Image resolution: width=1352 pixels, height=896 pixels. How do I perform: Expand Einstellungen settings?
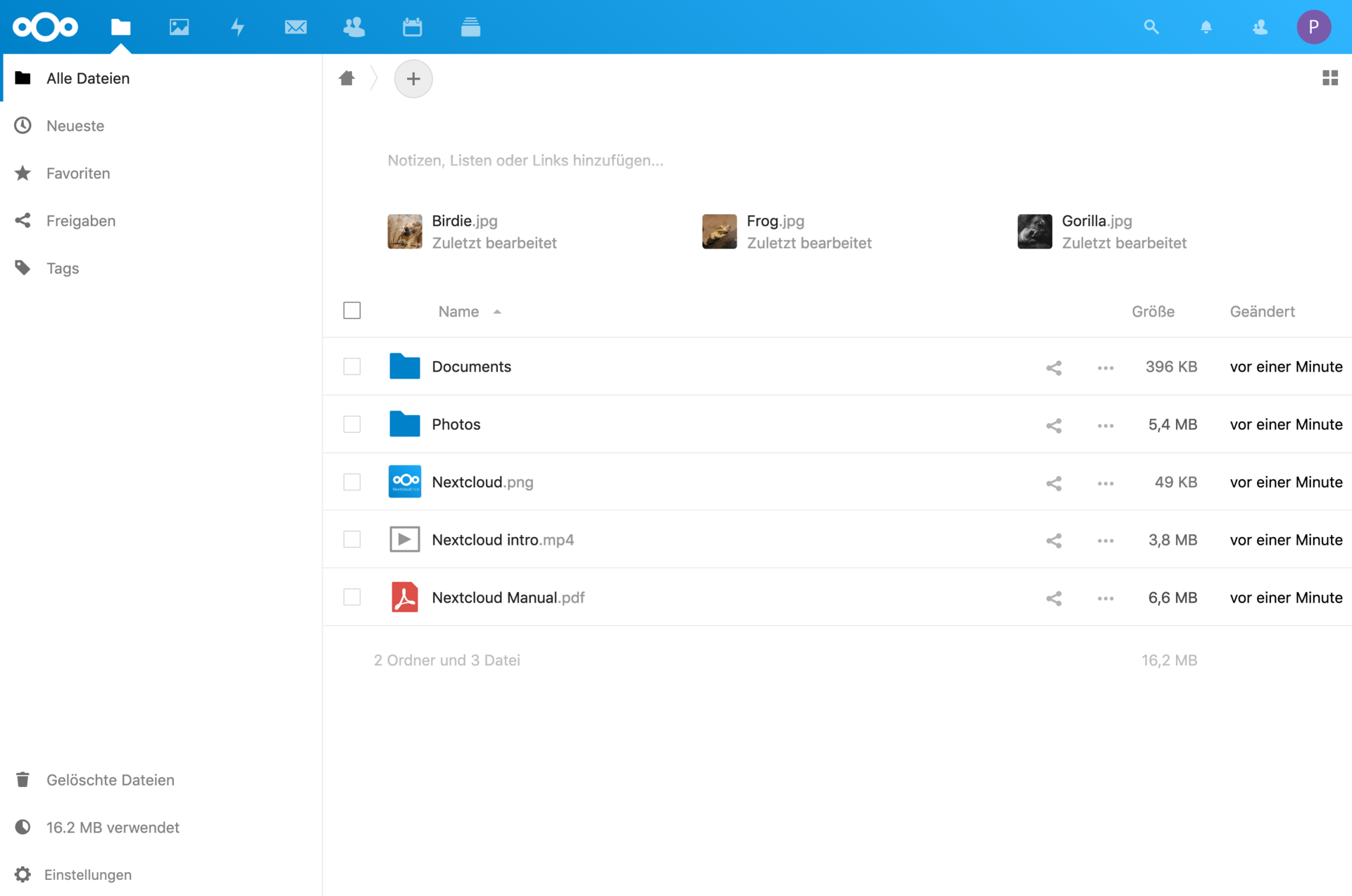[161, 874]
